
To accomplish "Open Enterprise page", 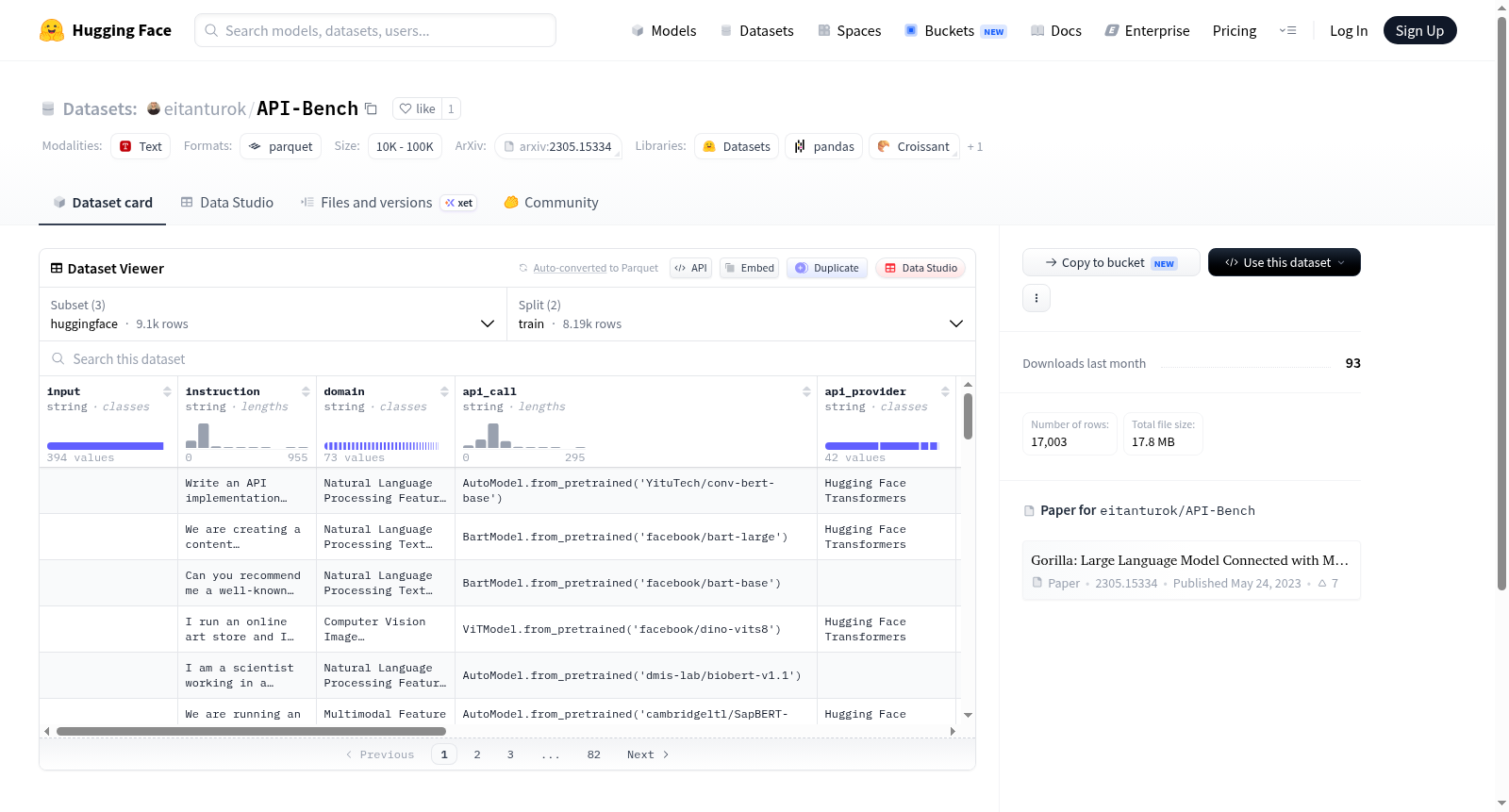I will click(1147, 30).
